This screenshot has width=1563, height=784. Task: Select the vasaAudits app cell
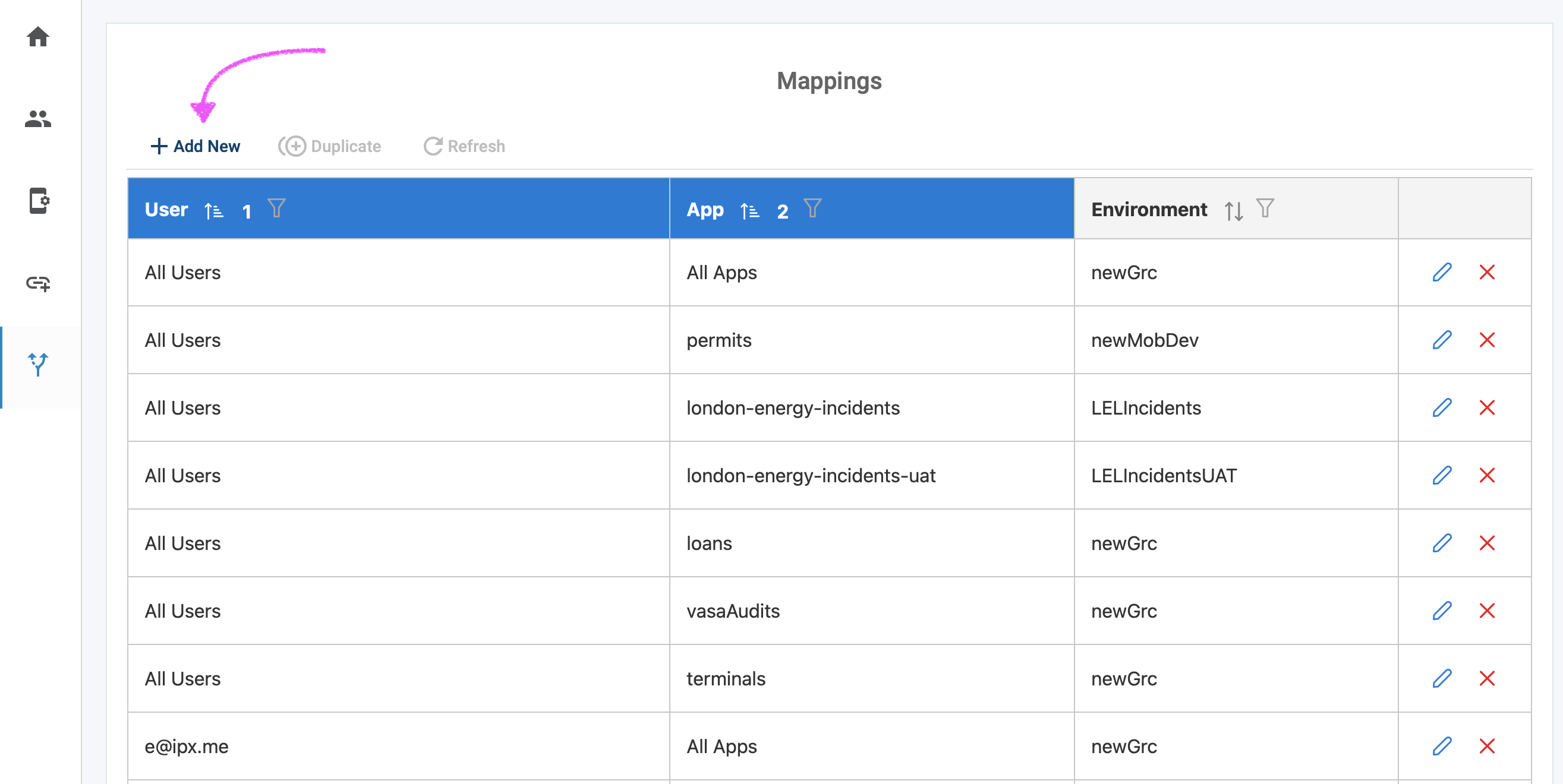pyautogui.click(x=733, y=611)
